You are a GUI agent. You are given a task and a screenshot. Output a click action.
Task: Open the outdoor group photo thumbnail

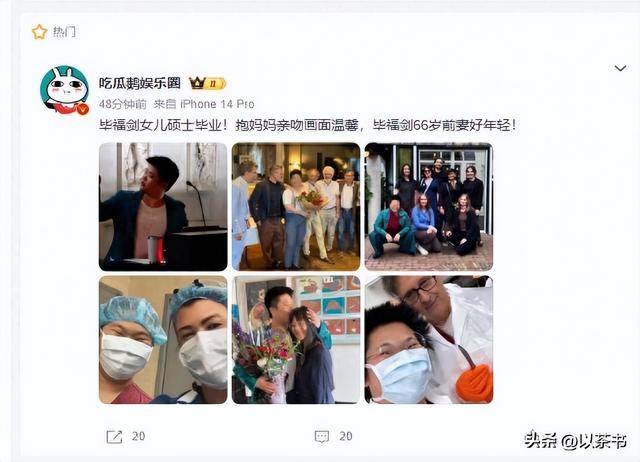429,207
